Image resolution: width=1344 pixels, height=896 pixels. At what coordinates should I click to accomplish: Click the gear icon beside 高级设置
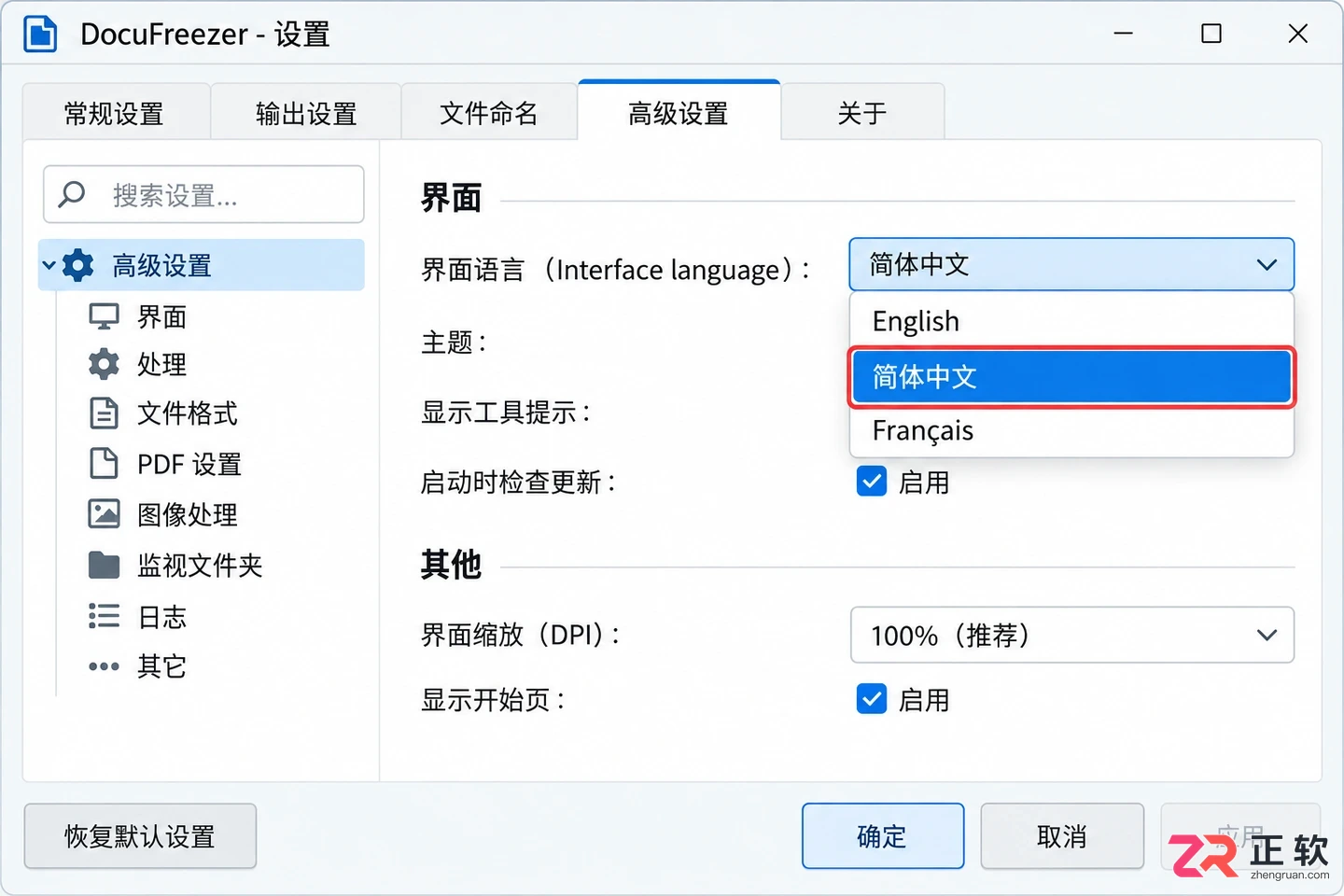point(78,265)
